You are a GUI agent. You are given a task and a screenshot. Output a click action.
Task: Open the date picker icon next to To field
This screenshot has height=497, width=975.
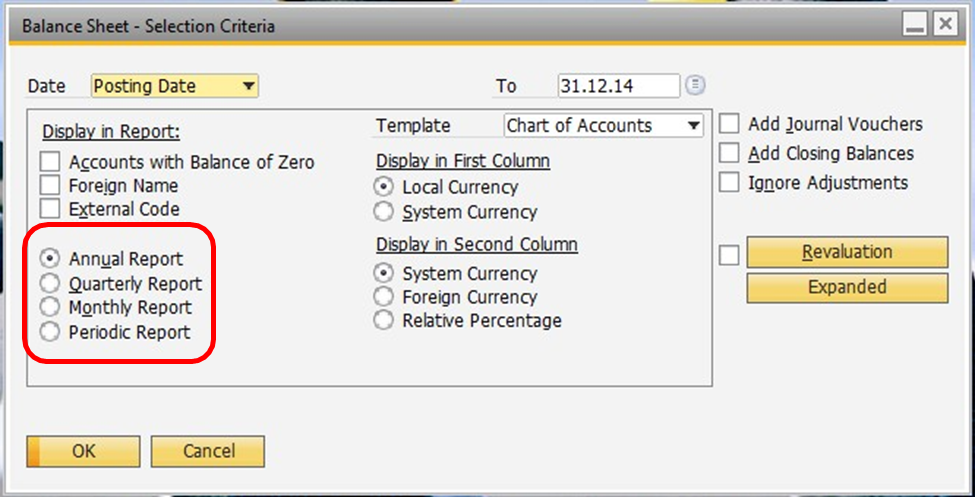pos(696,85)
